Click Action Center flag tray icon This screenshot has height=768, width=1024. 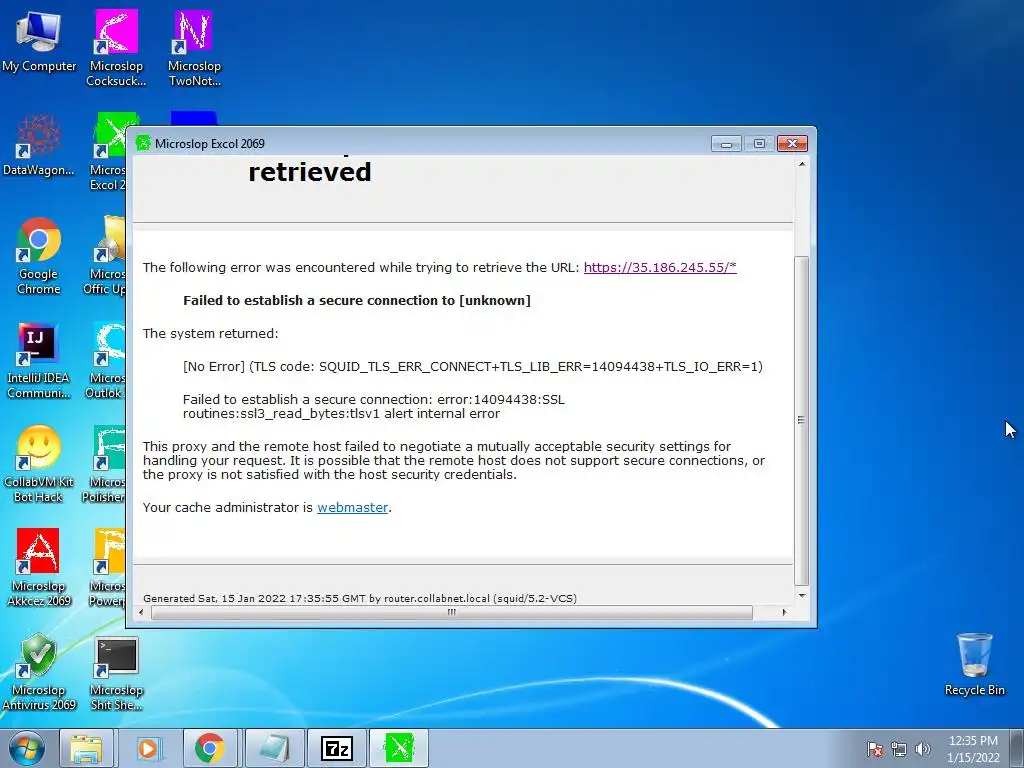click(x=875, y=749)
